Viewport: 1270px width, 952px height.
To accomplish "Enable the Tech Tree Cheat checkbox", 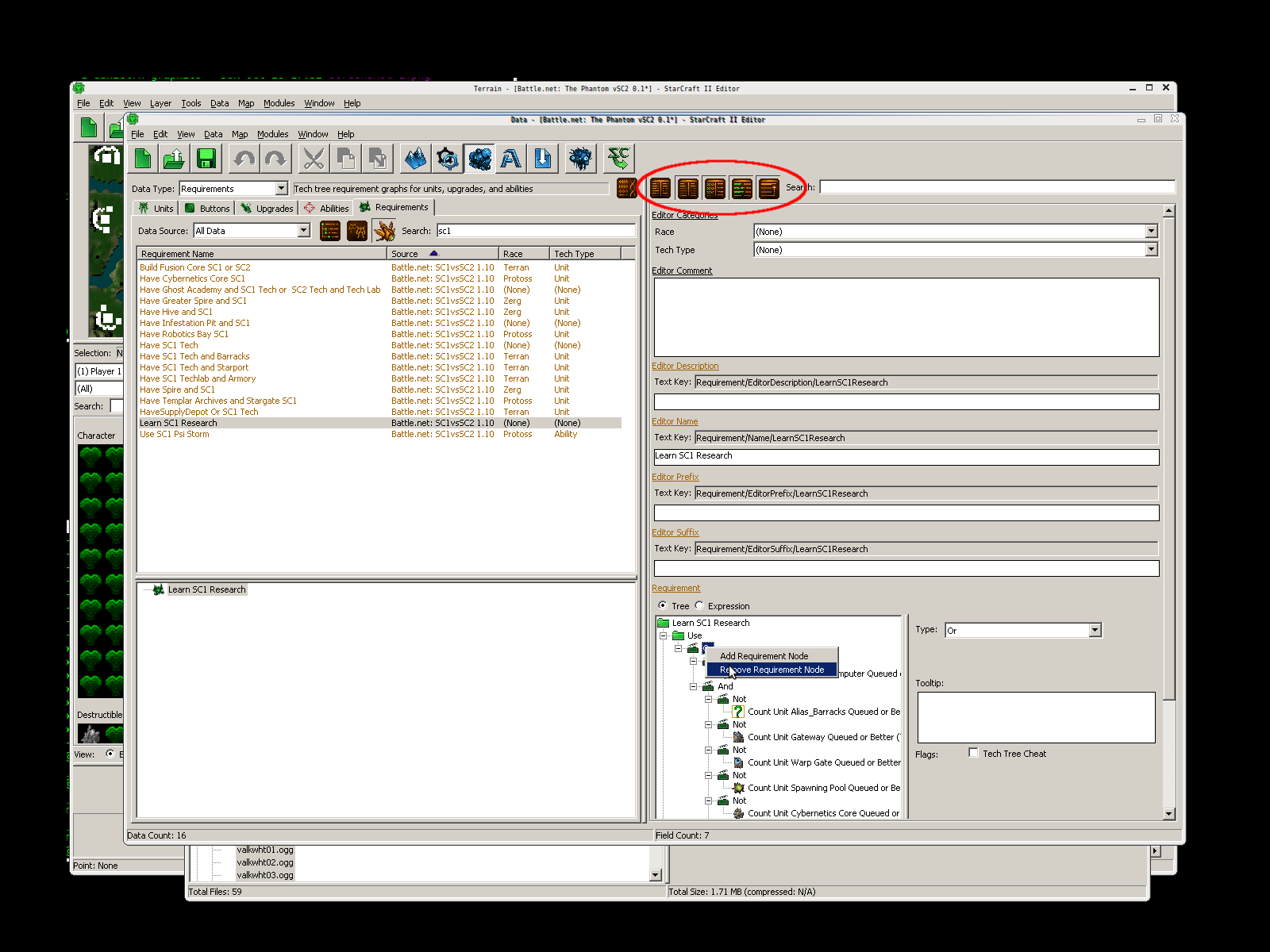I will 973,753.
